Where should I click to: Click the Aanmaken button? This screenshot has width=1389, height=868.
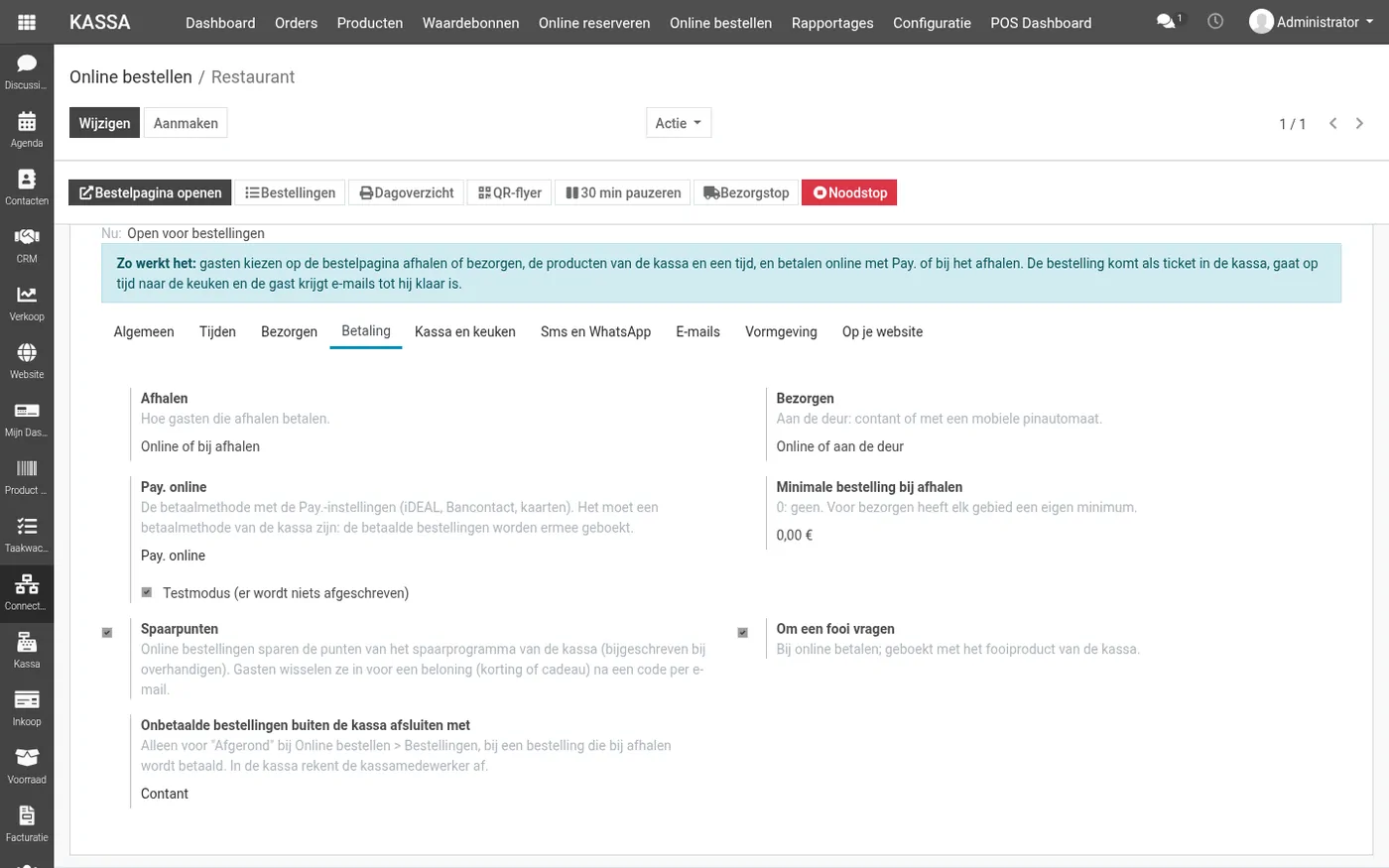click(x=186, y=123)
